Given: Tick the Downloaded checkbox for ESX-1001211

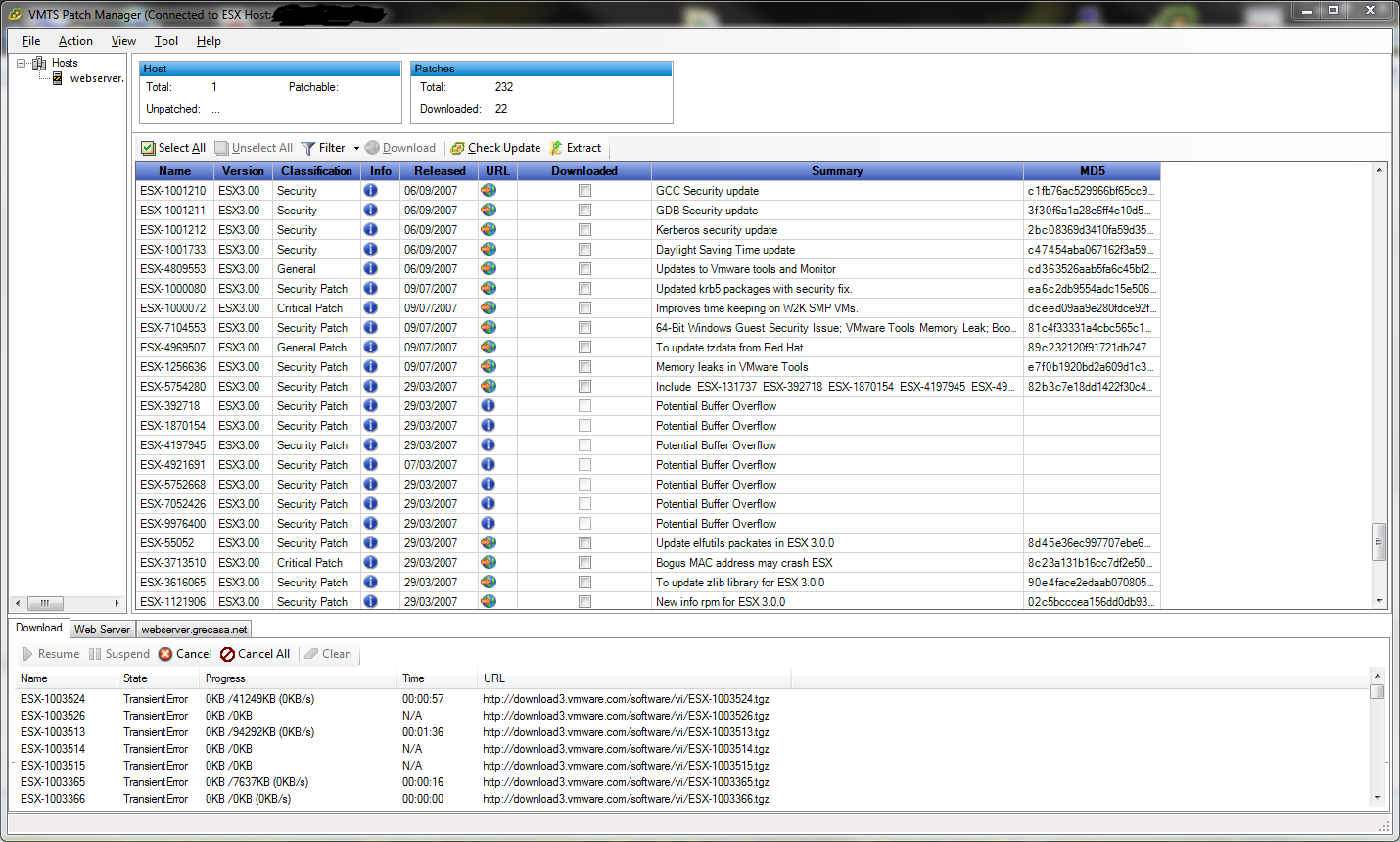Looking at the screenshot, I should pyautogui.click(x=584, y=210).
